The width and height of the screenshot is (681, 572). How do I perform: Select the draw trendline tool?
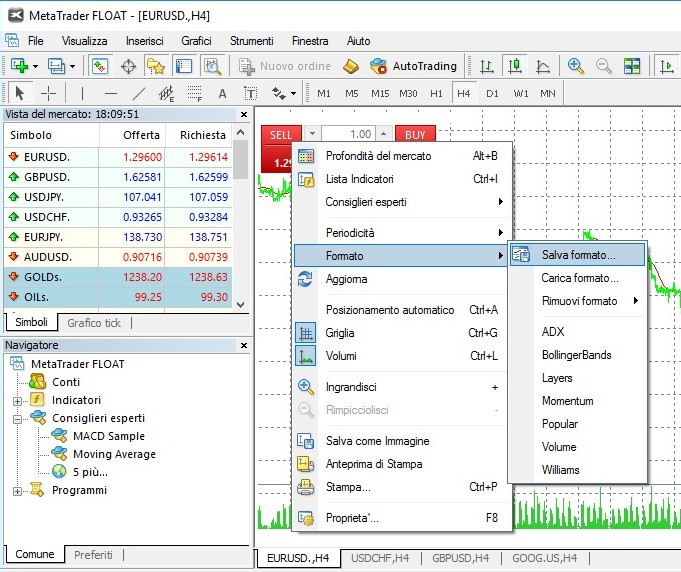139,93
